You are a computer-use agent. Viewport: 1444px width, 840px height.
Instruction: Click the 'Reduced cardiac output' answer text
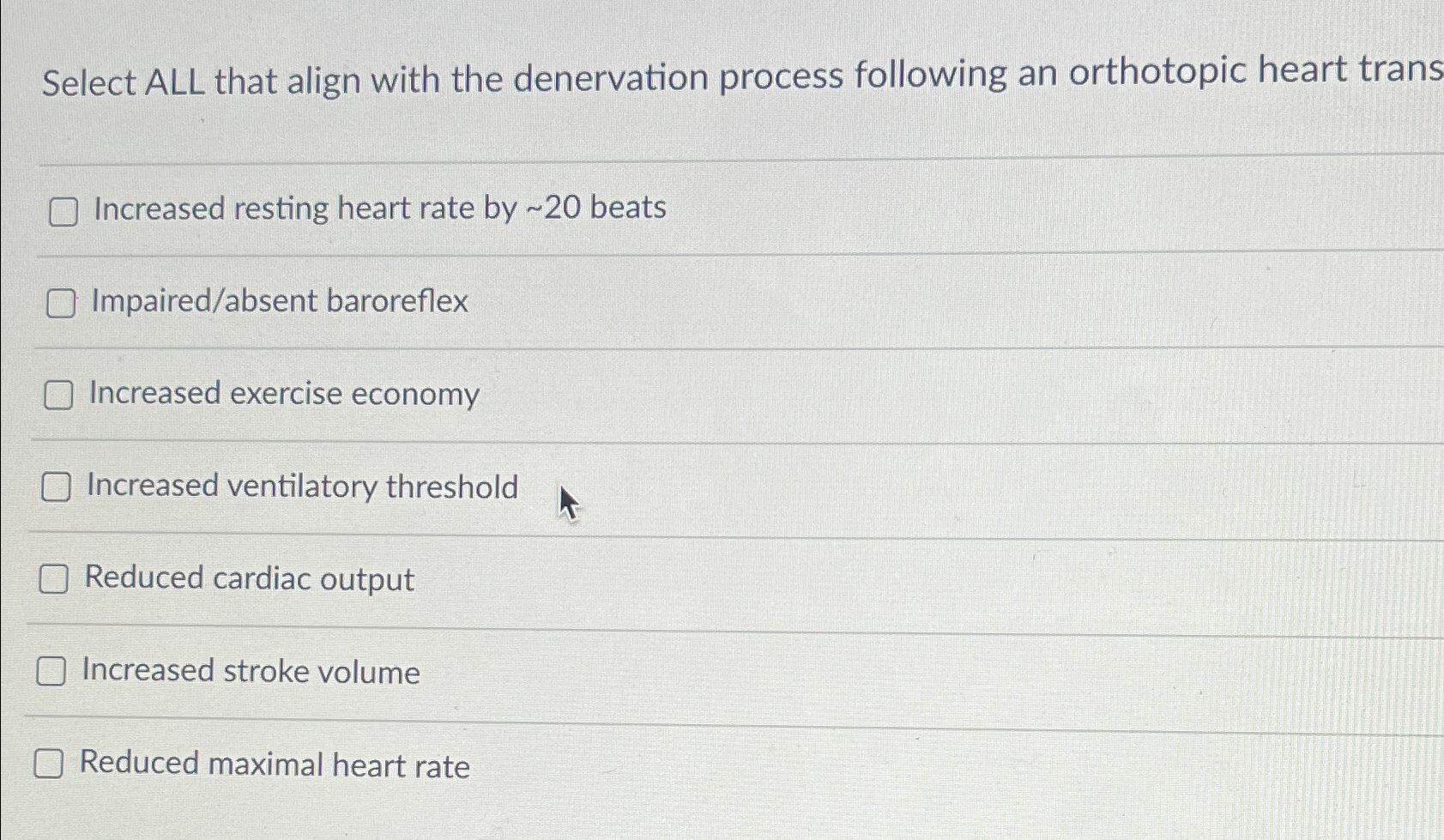pos(247,579)
